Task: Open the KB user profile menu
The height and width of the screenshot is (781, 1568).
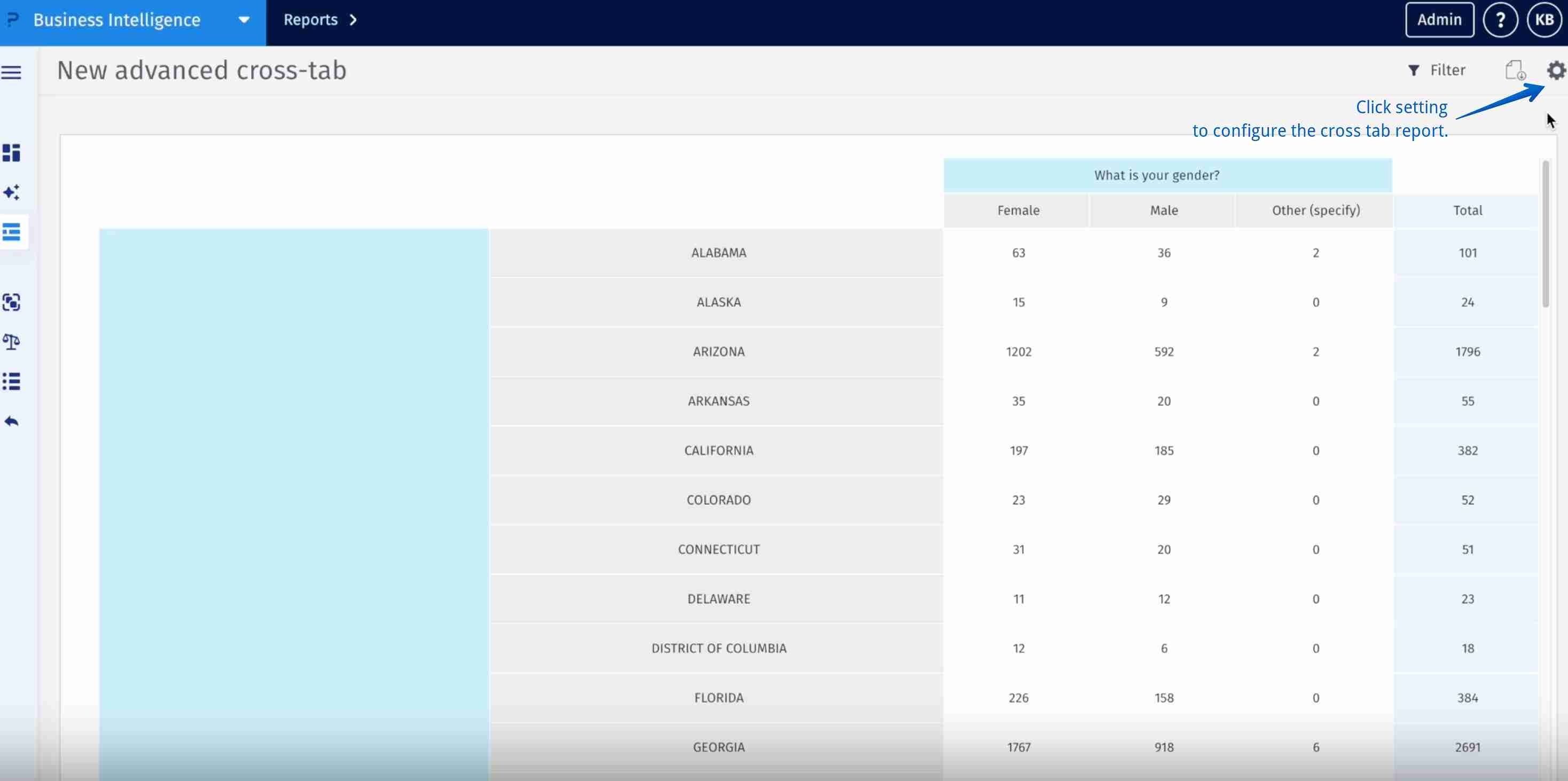Action: click(x=1543, y=20)
